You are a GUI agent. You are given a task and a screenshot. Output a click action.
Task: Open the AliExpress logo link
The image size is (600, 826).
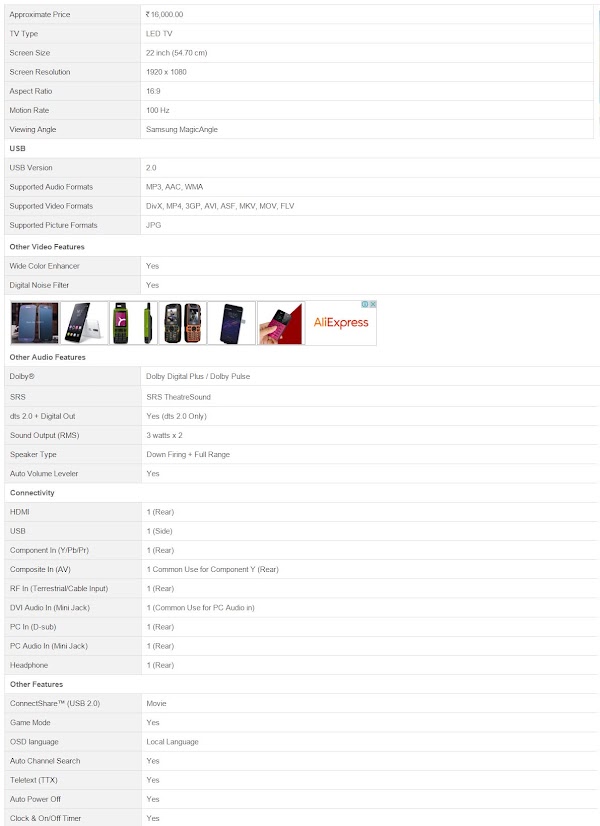pyautogui.click(x=341, y=323)
